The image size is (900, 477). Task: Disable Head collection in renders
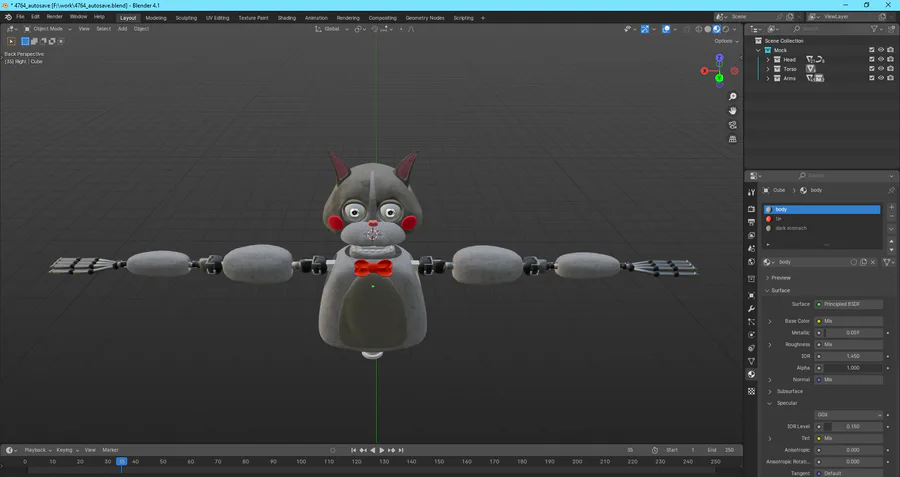coord(890,59)
